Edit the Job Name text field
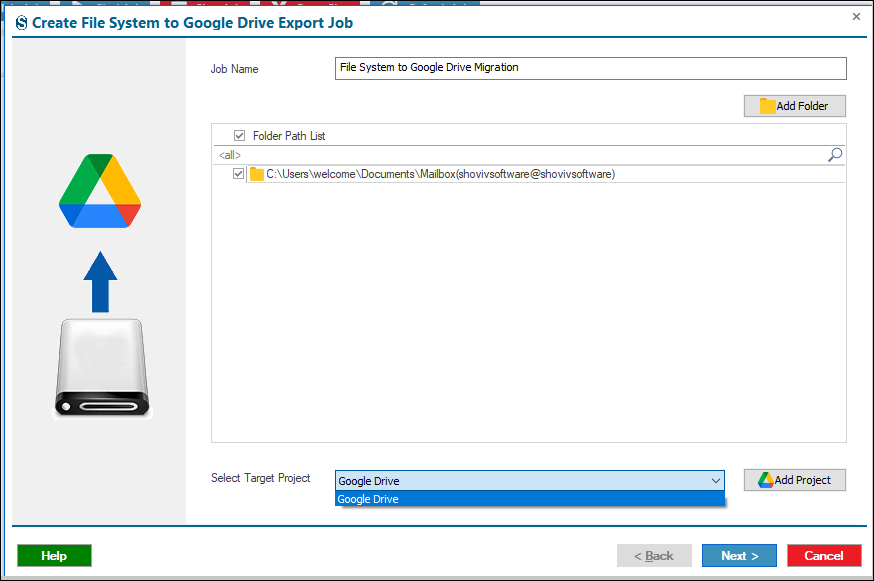The height and width of the screenshot is (581, 874). coord(590,68)
